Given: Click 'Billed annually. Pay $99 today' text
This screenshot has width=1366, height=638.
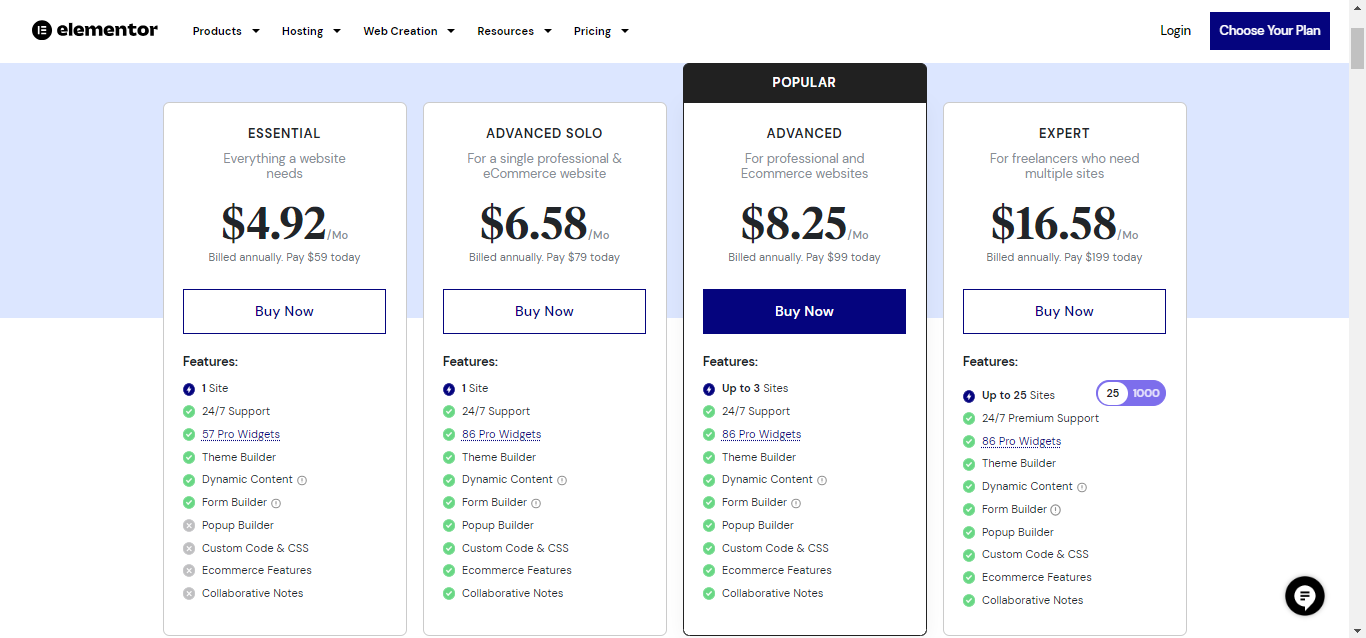Looking at the screenshot, I should [804, 257].
